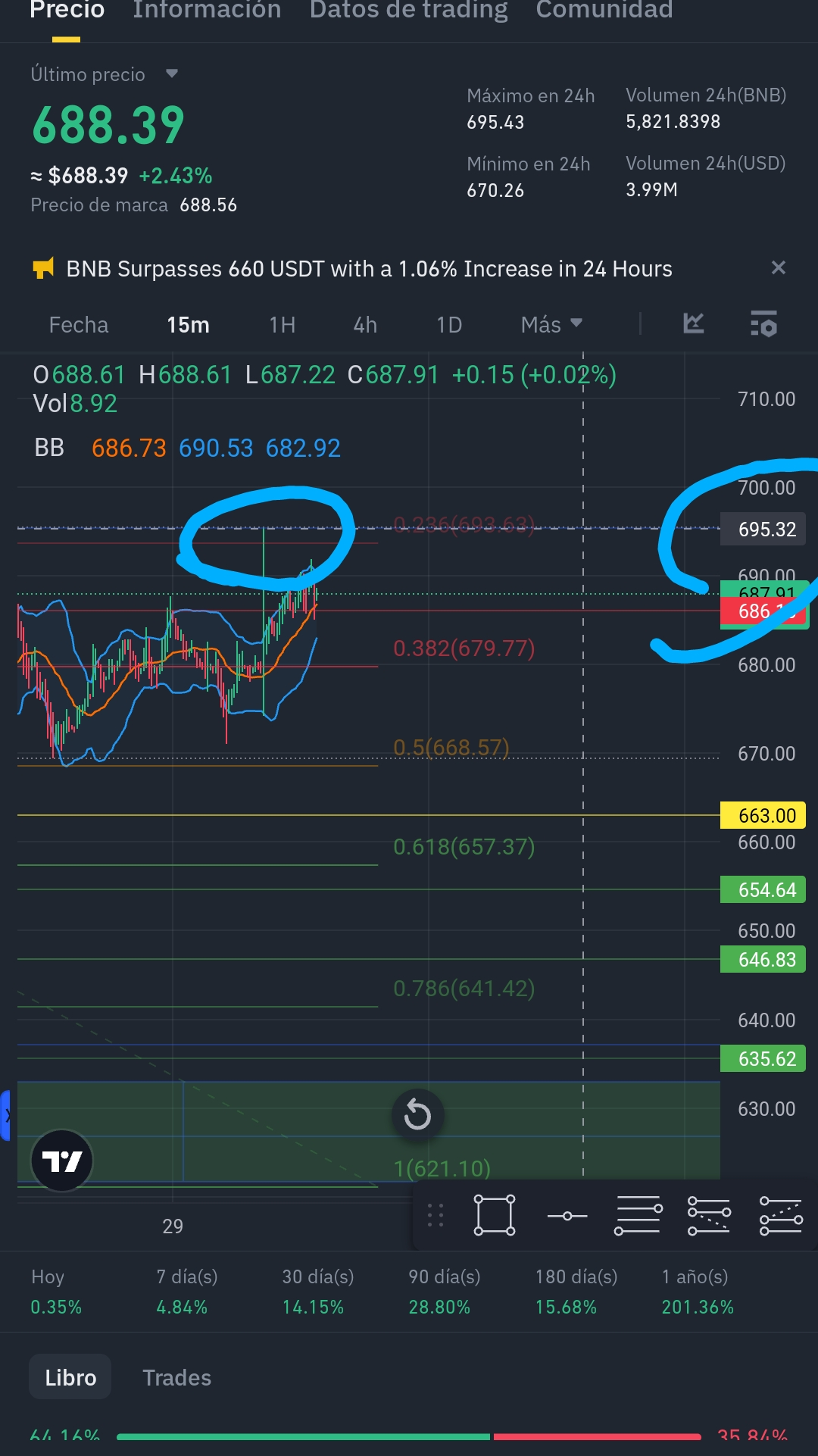Tap the Precio de marca 688.56 value
The image size is (818, 1456).
(x=208, y=205)
